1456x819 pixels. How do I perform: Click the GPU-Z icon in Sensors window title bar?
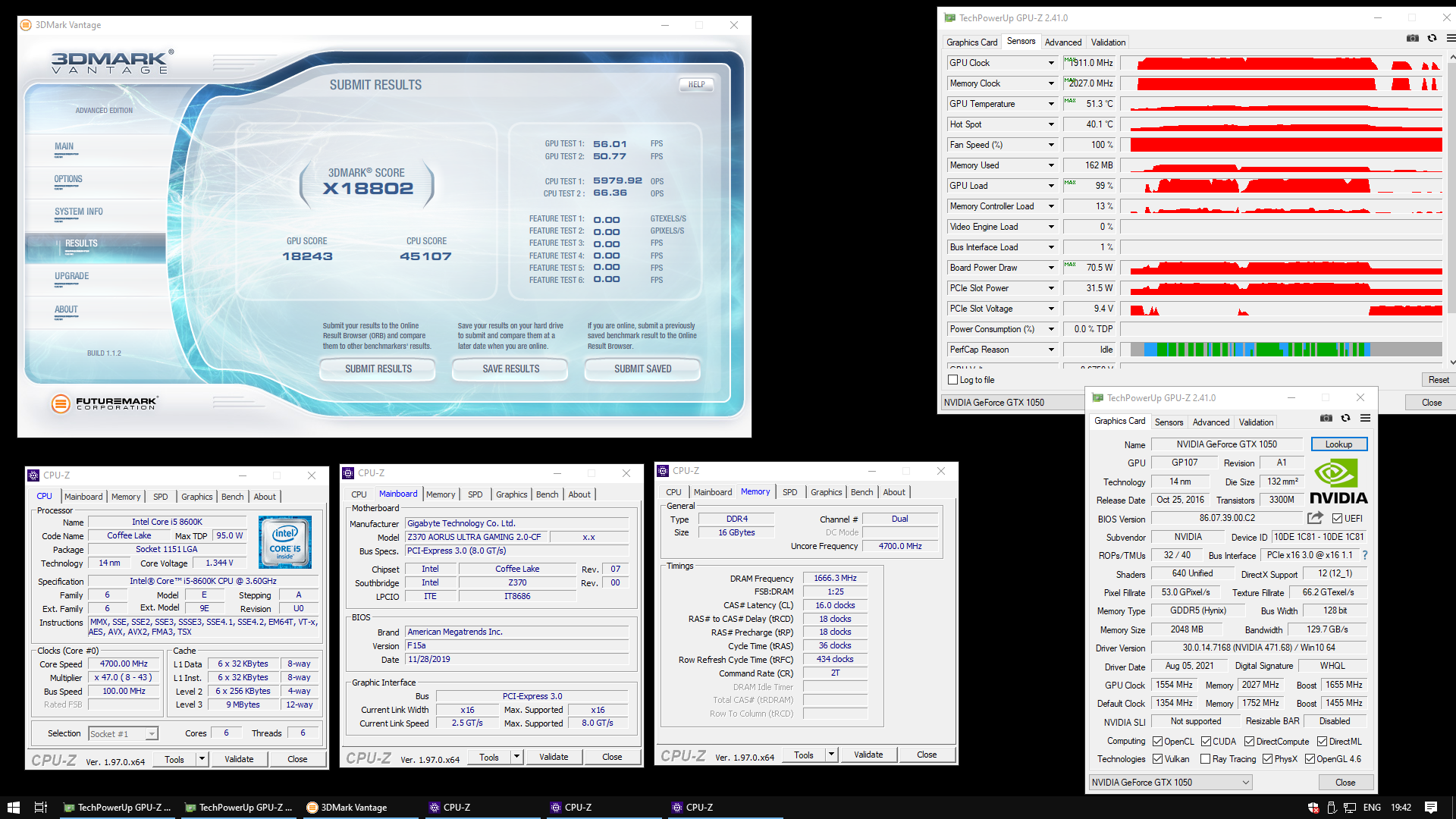(949, 17)
